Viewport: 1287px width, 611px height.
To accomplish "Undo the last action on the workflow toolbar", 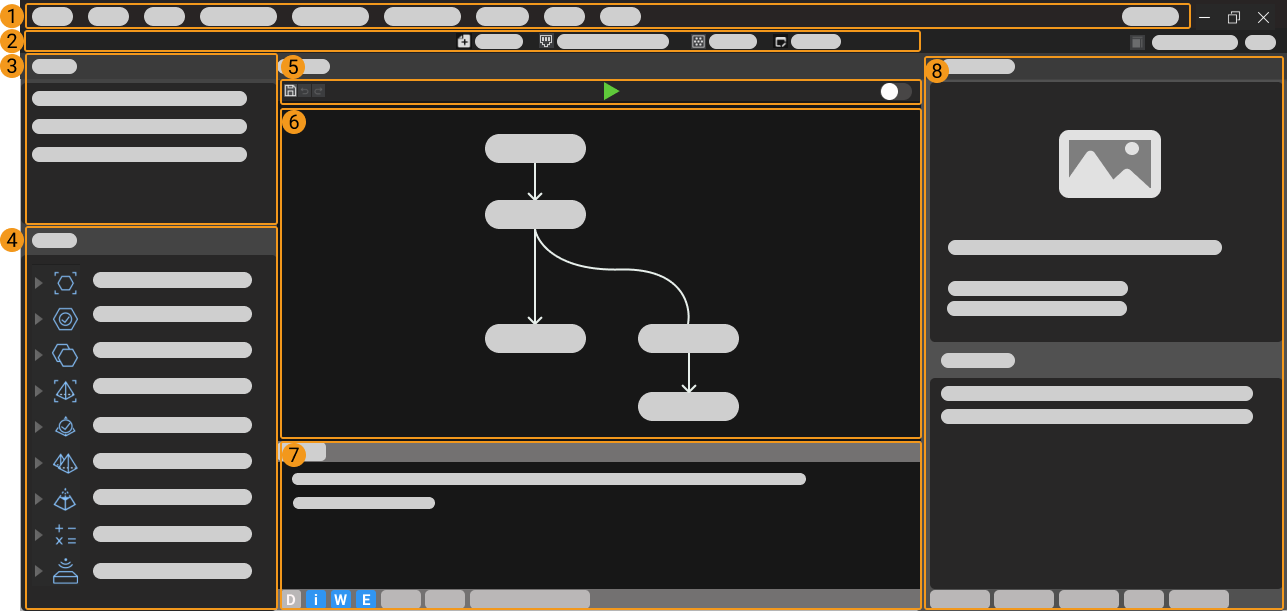I will (304, 91).
